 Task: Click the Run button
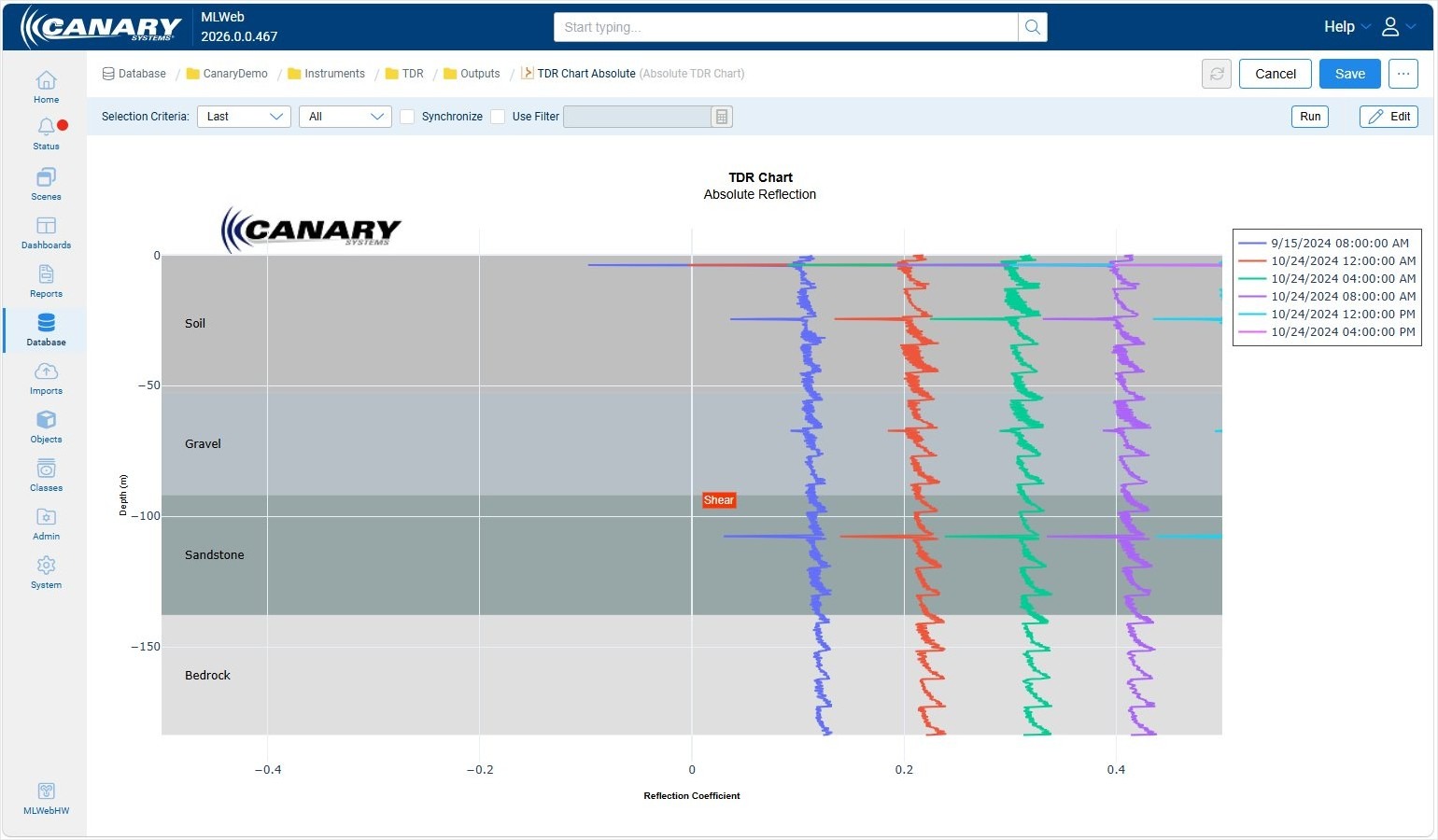pyautogui.click(x=1310, y=117)
